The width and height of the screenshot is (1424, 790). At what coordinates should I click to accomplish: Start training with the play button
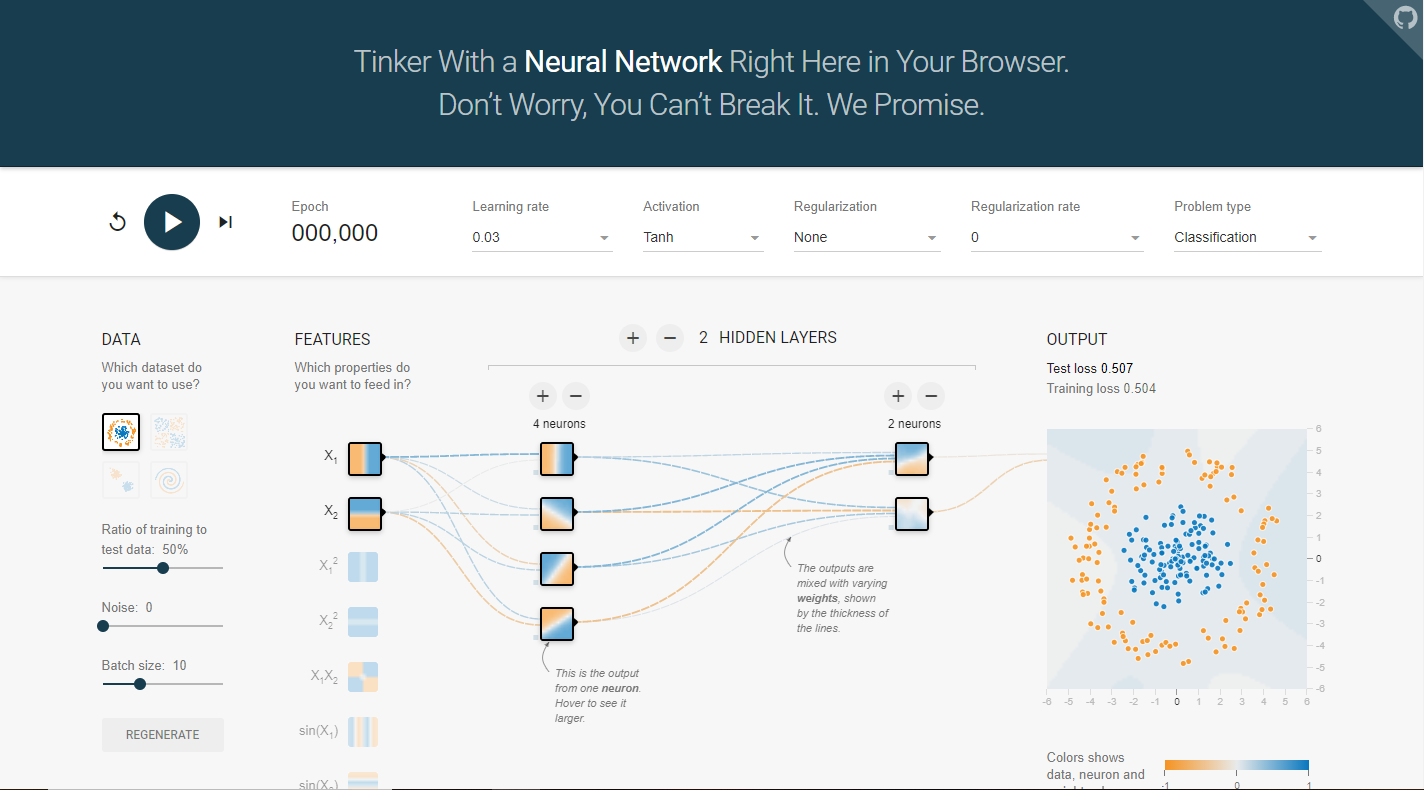click(172, 222)
